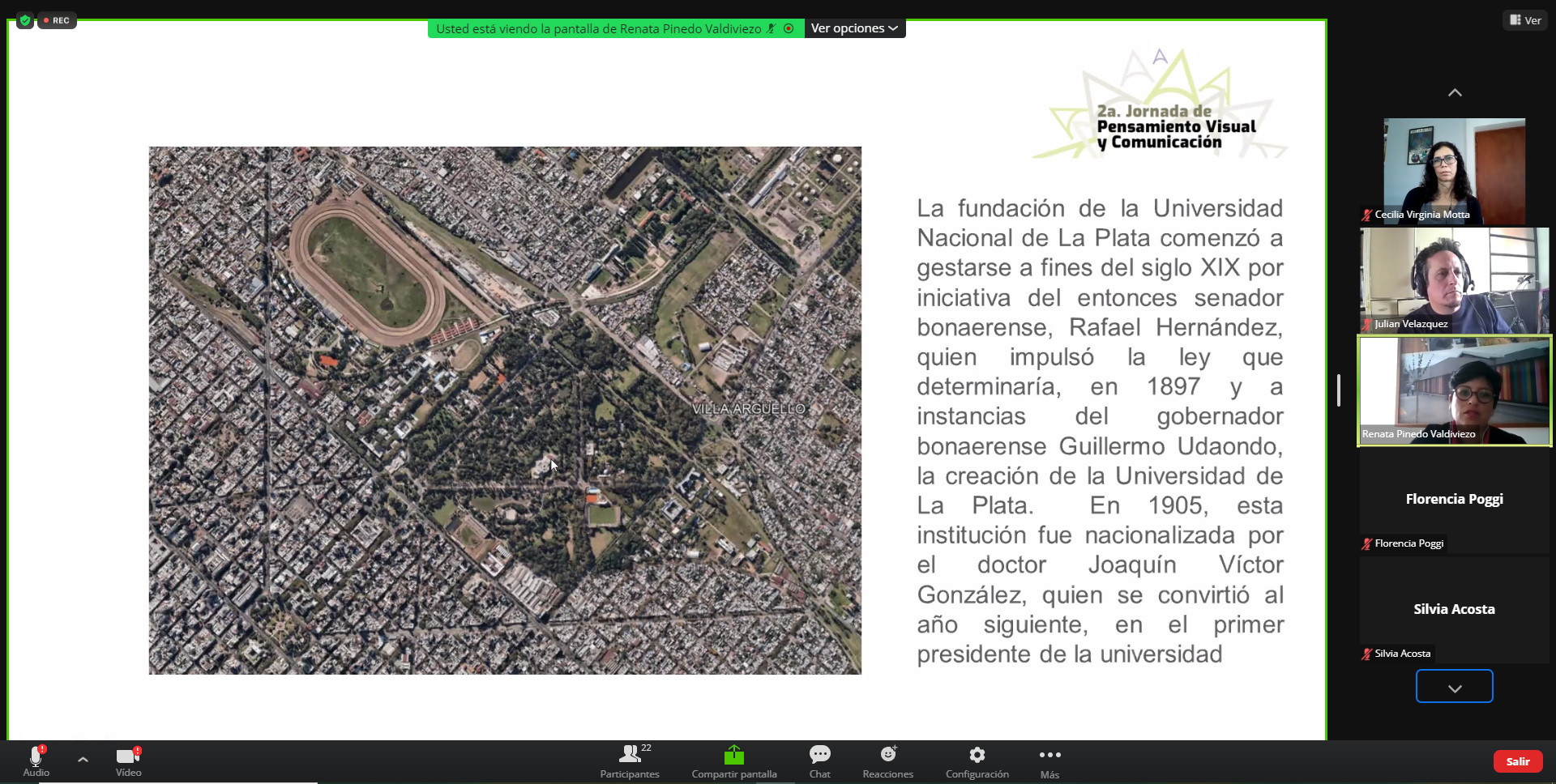Click the green screen-sharing notification banner

pos(616,28)
